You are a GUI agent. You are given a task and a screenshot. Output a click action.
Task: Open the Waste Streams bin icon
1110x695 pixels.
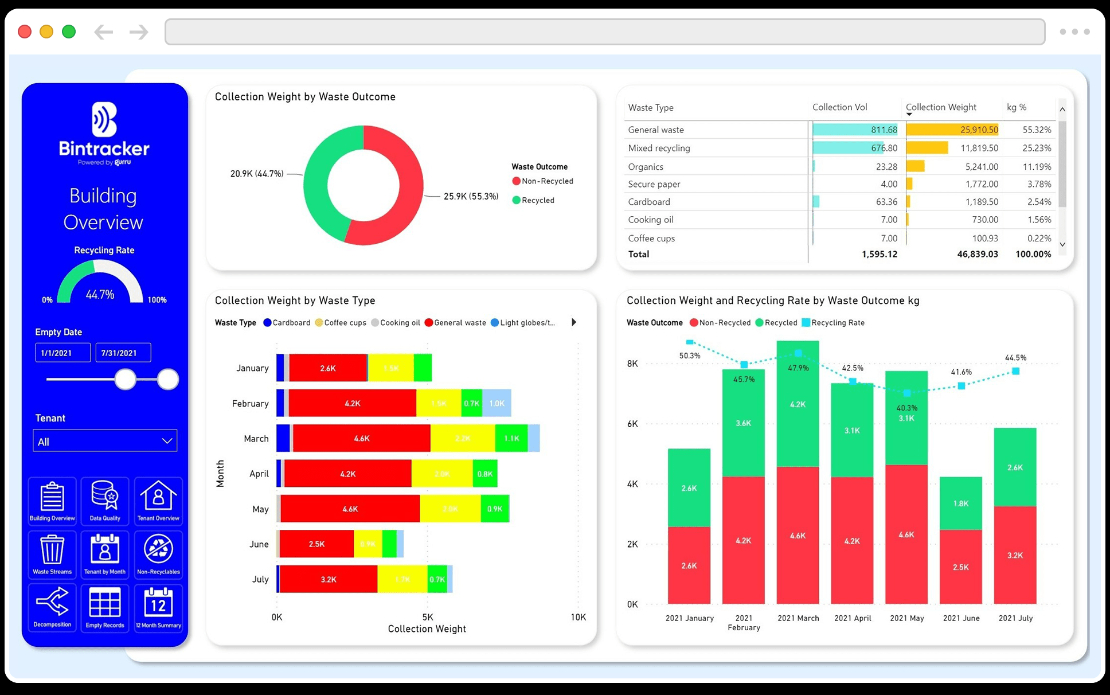pos(52,555)
